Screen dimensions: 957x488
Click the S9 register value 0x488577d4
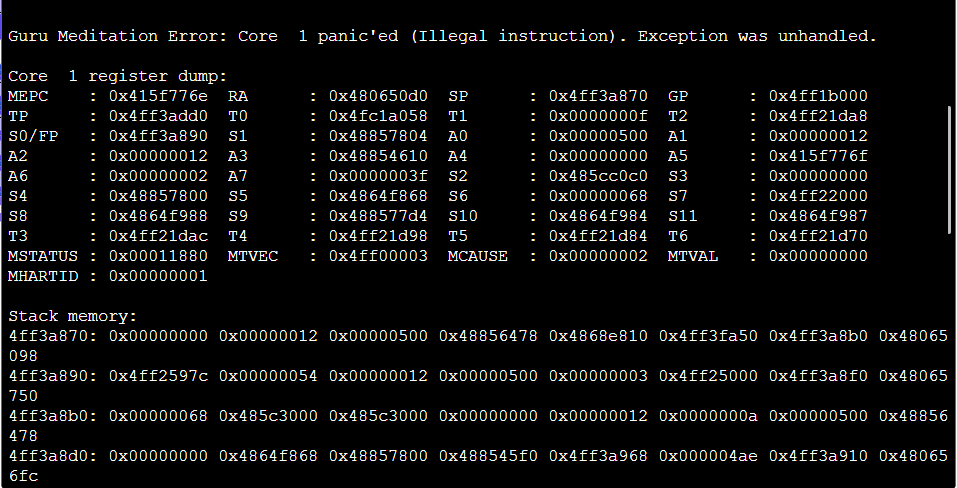coord(378,217)
